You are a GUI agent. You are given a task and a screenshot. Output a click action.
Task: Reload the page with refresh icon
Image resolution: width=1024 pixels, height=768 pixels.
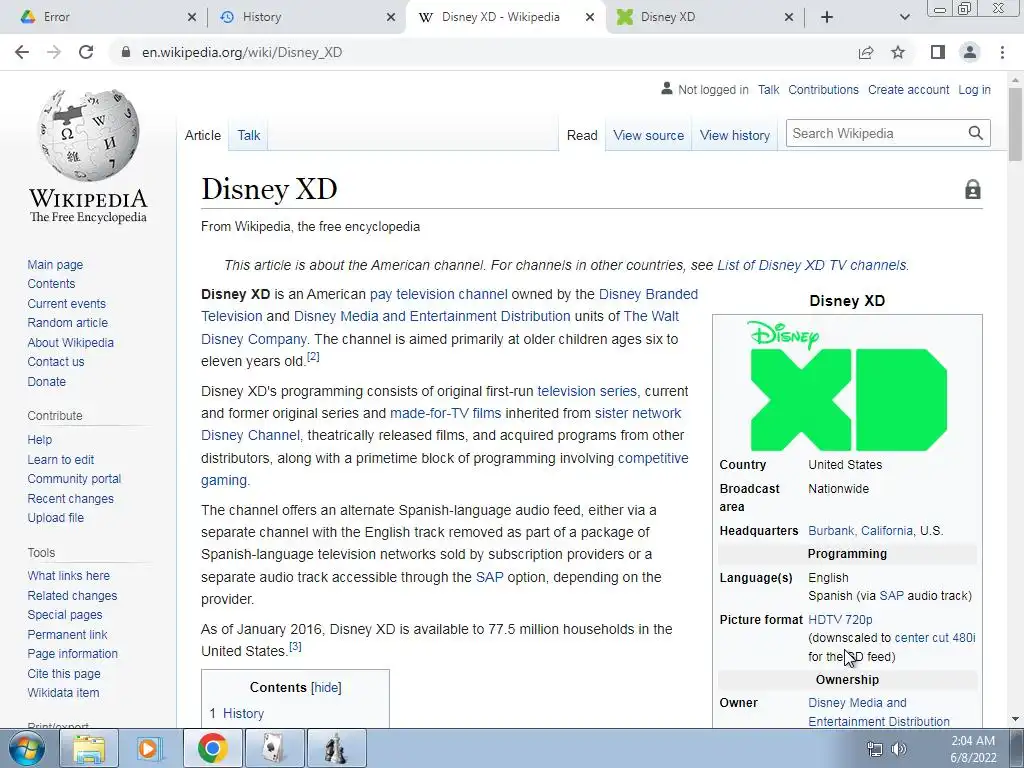click(x=86, y=52)
